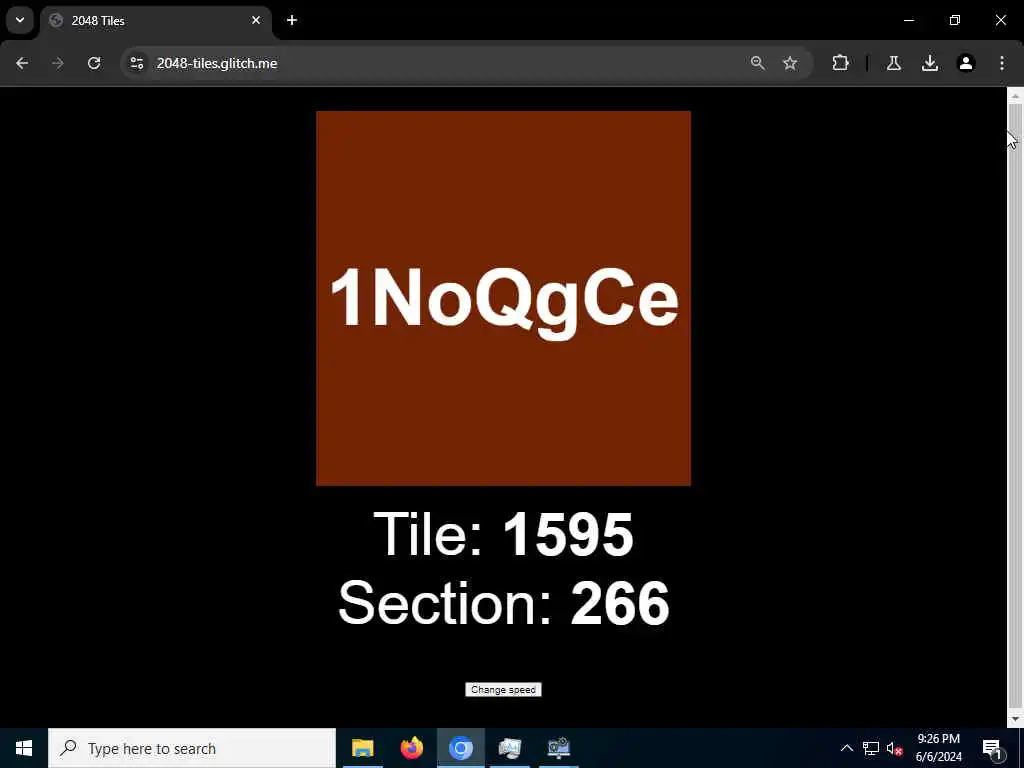1024x768 pixels.
Task: Open the clock showing 9:26 PM
Action: [938, 748]
